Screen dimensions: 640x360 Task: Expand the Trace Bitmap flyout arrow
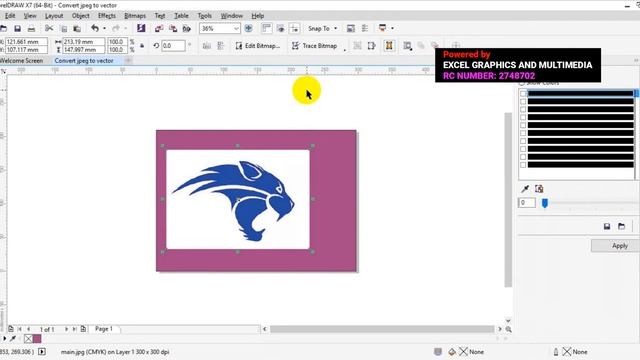click(345, 50)
